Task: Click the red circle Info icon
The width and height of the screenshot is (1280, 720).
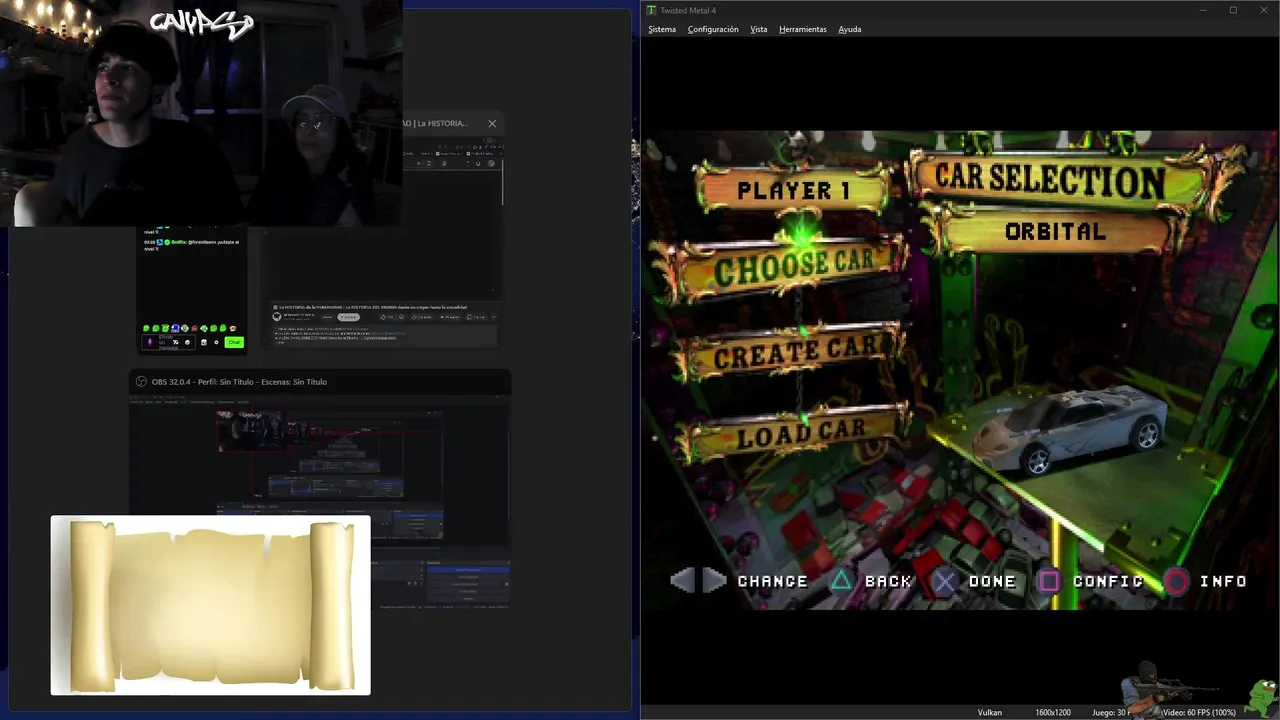Action: click(1176, 581)
